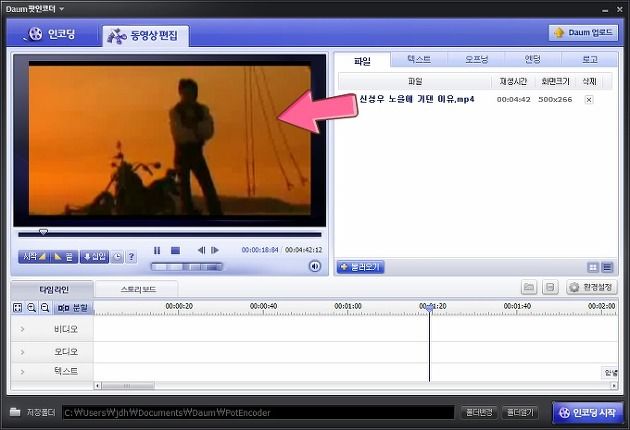Click the timeline horizontal scrollbar thumb
Image resolution: width=630 pixels, height=430 pixels.
pos(128,386)
